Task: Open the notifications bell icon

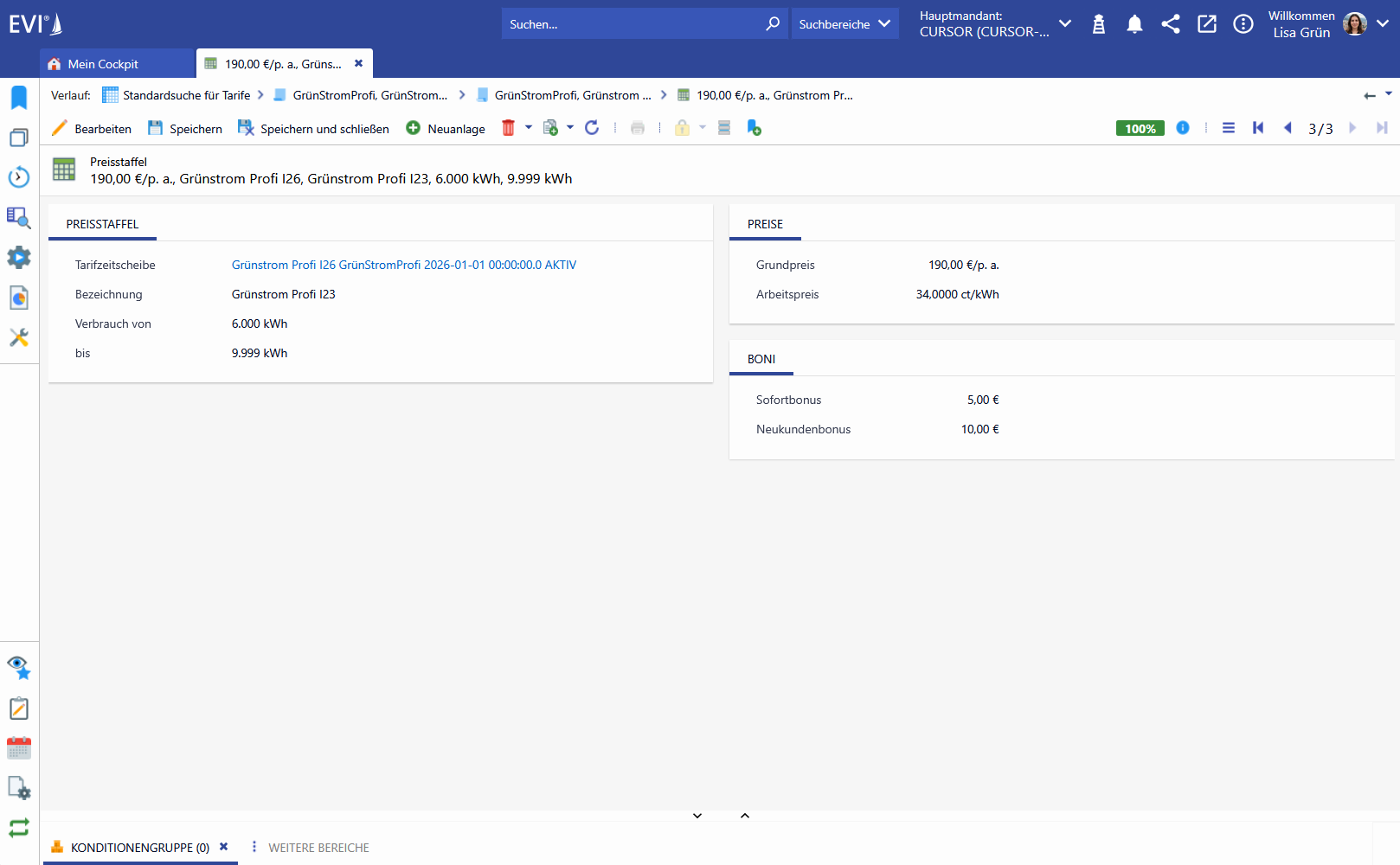Action: pos(1134,24)
